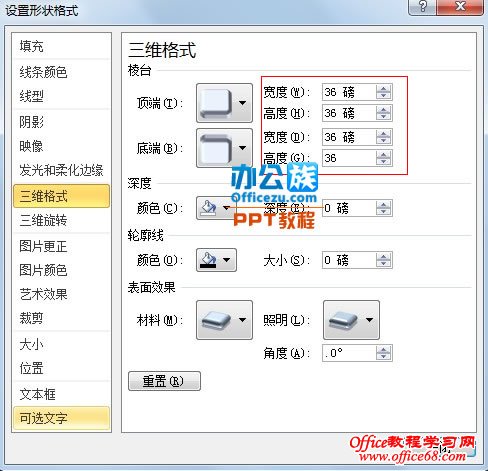Close the 设置形状格式 dialog
Viewport: 488px width, 471px height.
[460, 7]
